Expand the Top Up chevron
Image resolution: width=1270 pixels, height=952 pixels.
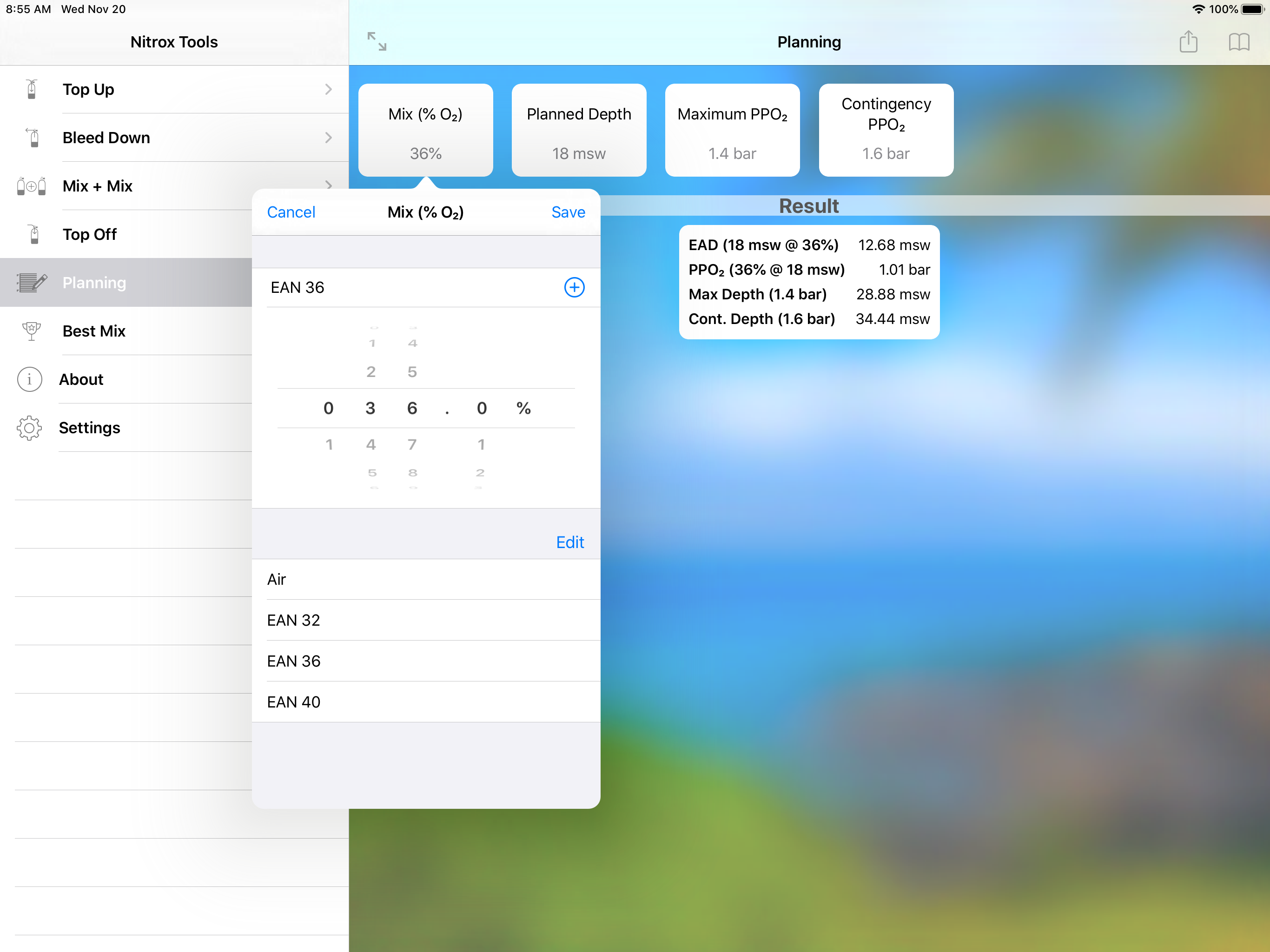[x=328, y=90]
